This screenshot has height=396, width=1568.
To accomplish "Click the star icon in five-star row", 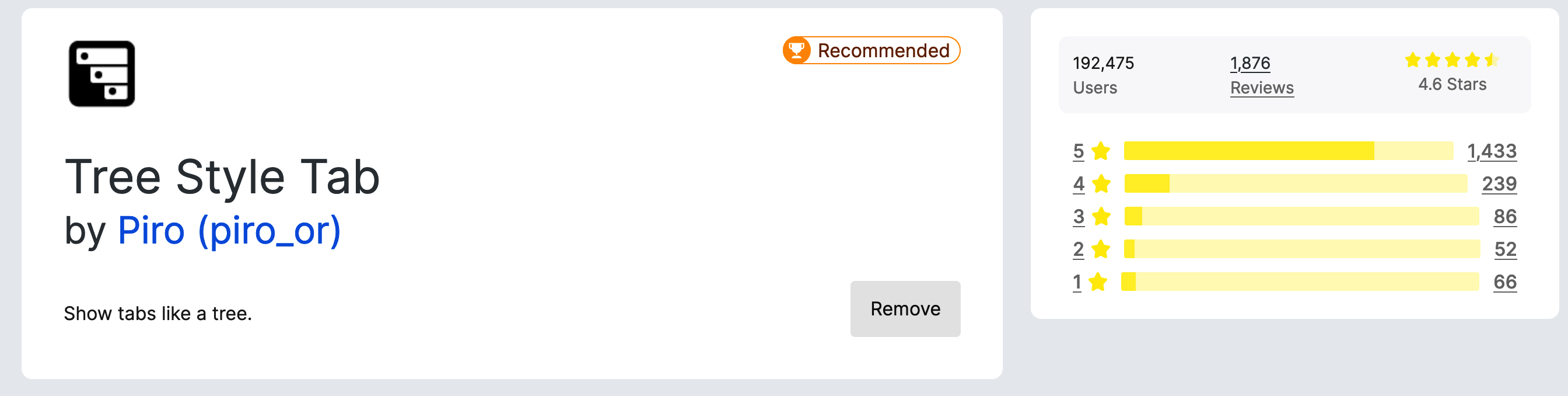I will (1101, 151).
